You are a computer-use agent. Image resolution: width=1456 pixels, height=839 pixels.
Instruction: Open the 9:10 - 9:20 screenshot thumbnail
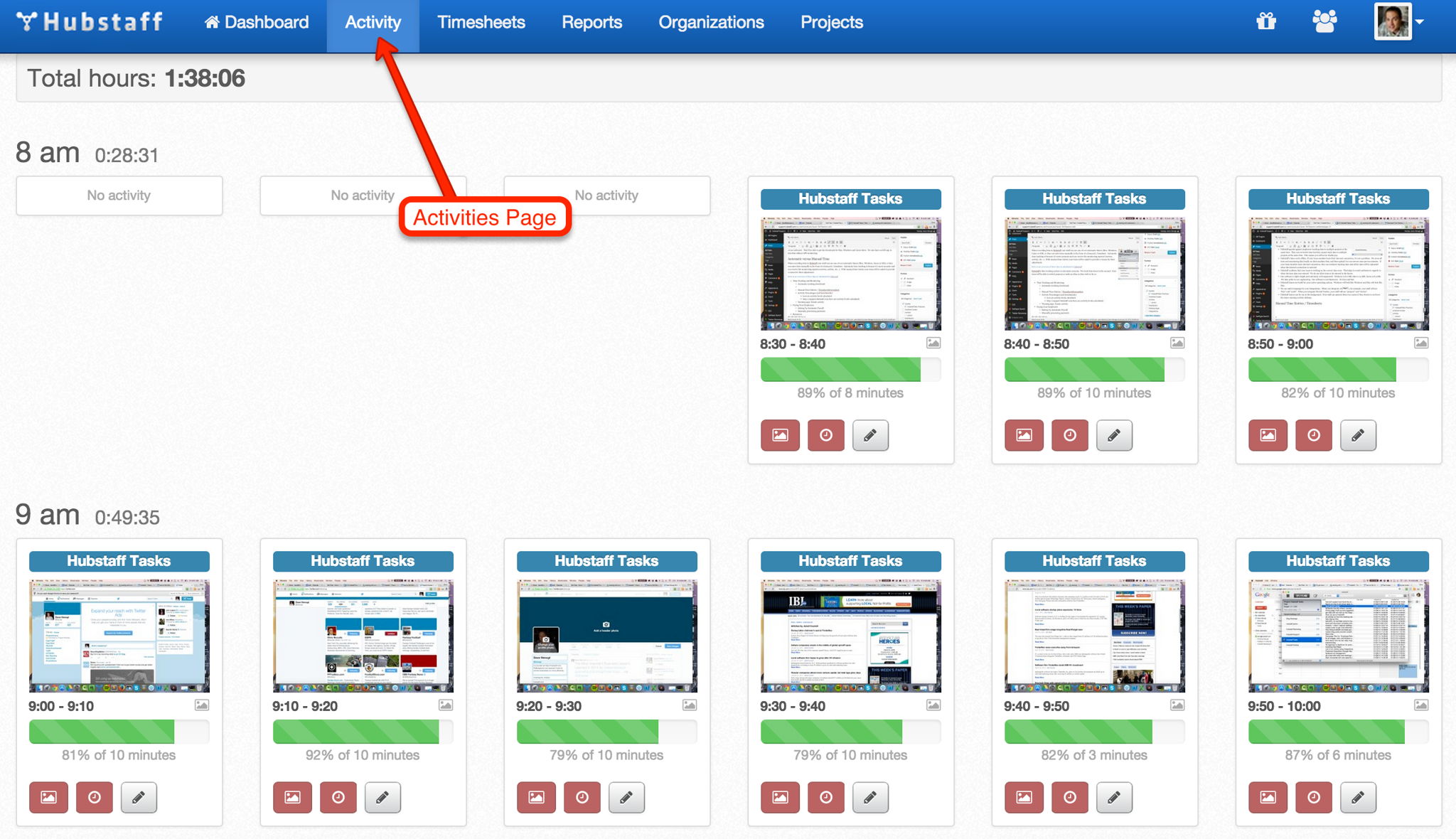(363, 636)
